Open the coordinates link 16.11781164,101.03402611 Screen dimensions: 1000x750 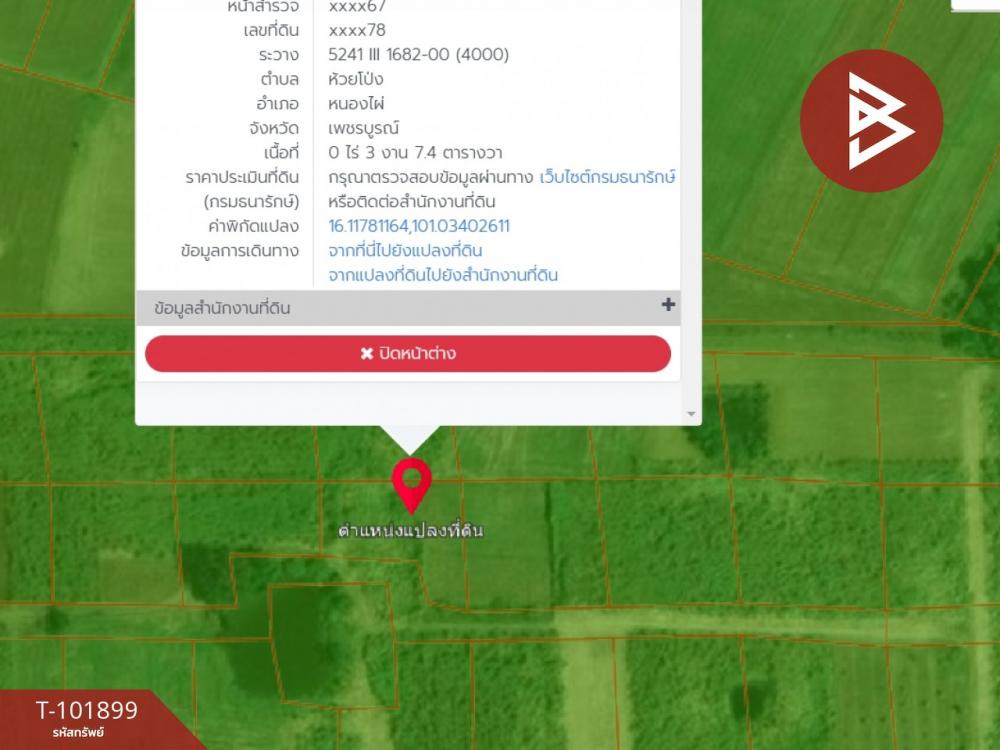pyautogui.click(x=418, y=226)
